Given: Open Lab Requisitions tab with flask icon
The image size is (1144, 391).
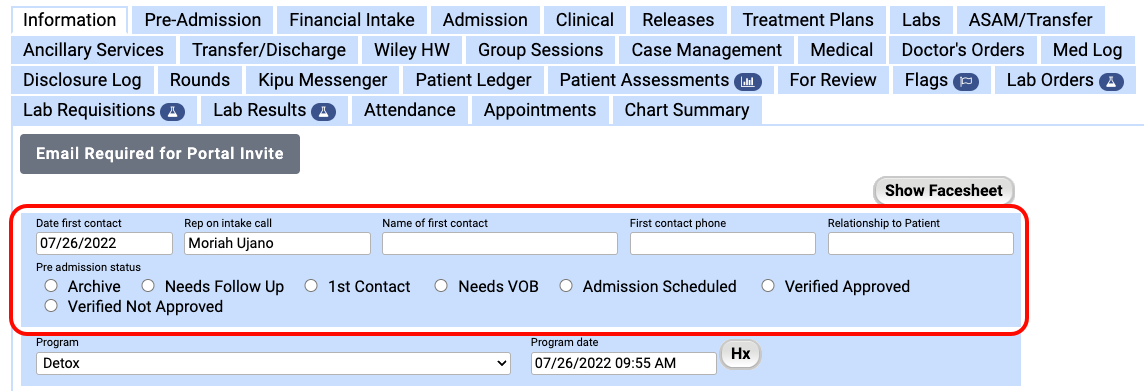Looking at the screenshot, I should pos(104,110).
